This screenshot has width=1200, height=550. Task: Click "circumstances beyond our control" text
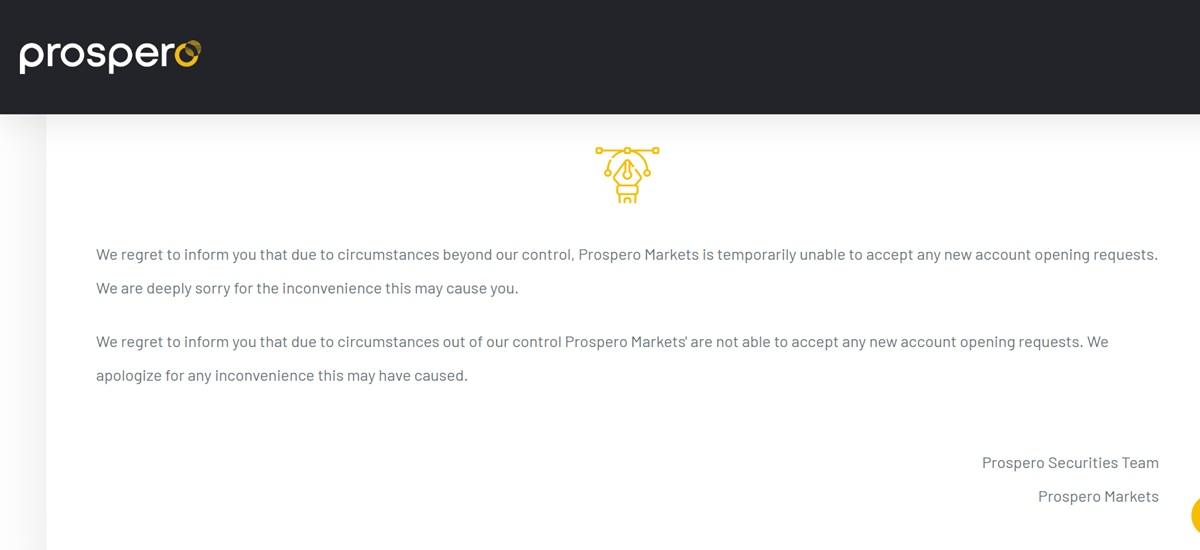[x=457, y=255]
